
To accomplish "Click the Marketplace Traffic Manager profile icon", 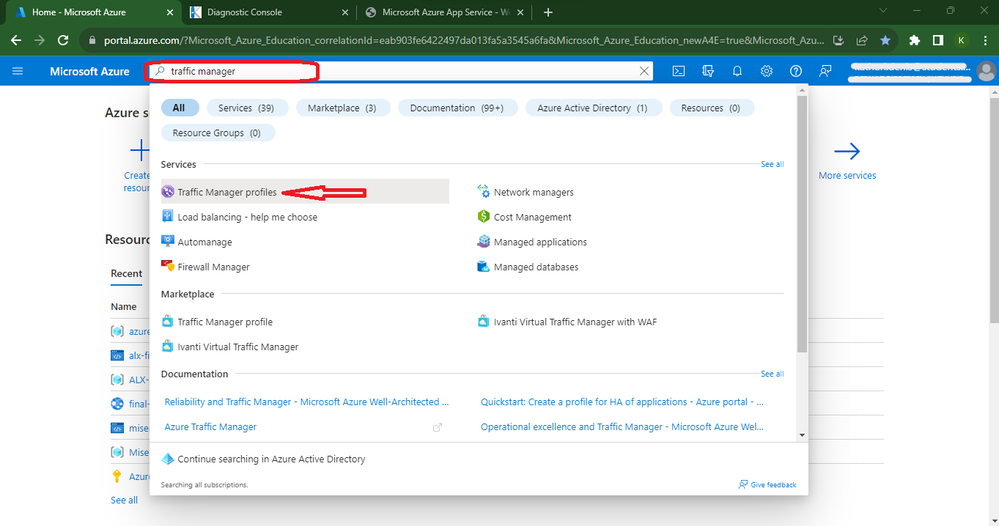I will click(168, 321).
